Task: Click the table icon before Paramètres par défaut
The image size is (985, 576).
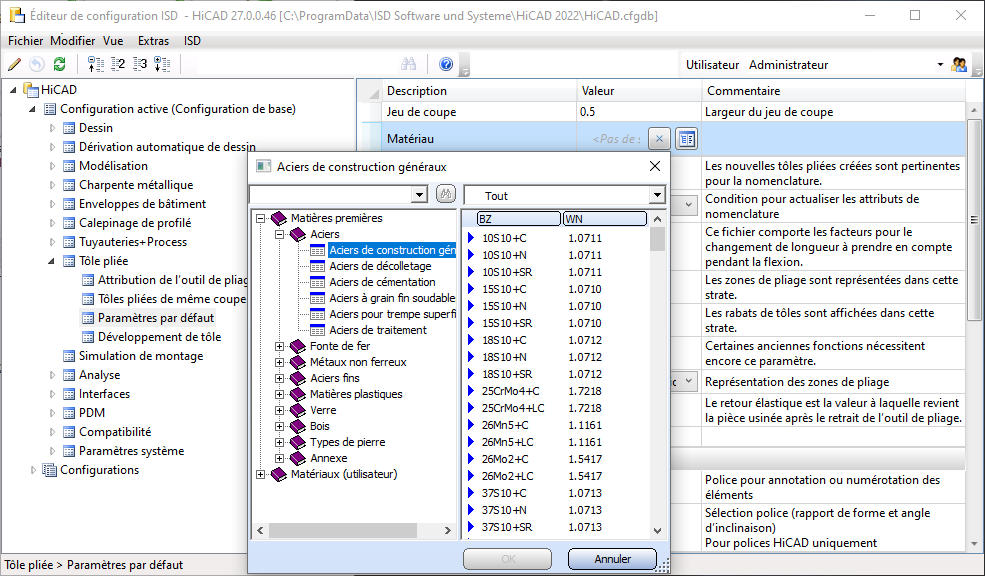Action: coord(88,318)
